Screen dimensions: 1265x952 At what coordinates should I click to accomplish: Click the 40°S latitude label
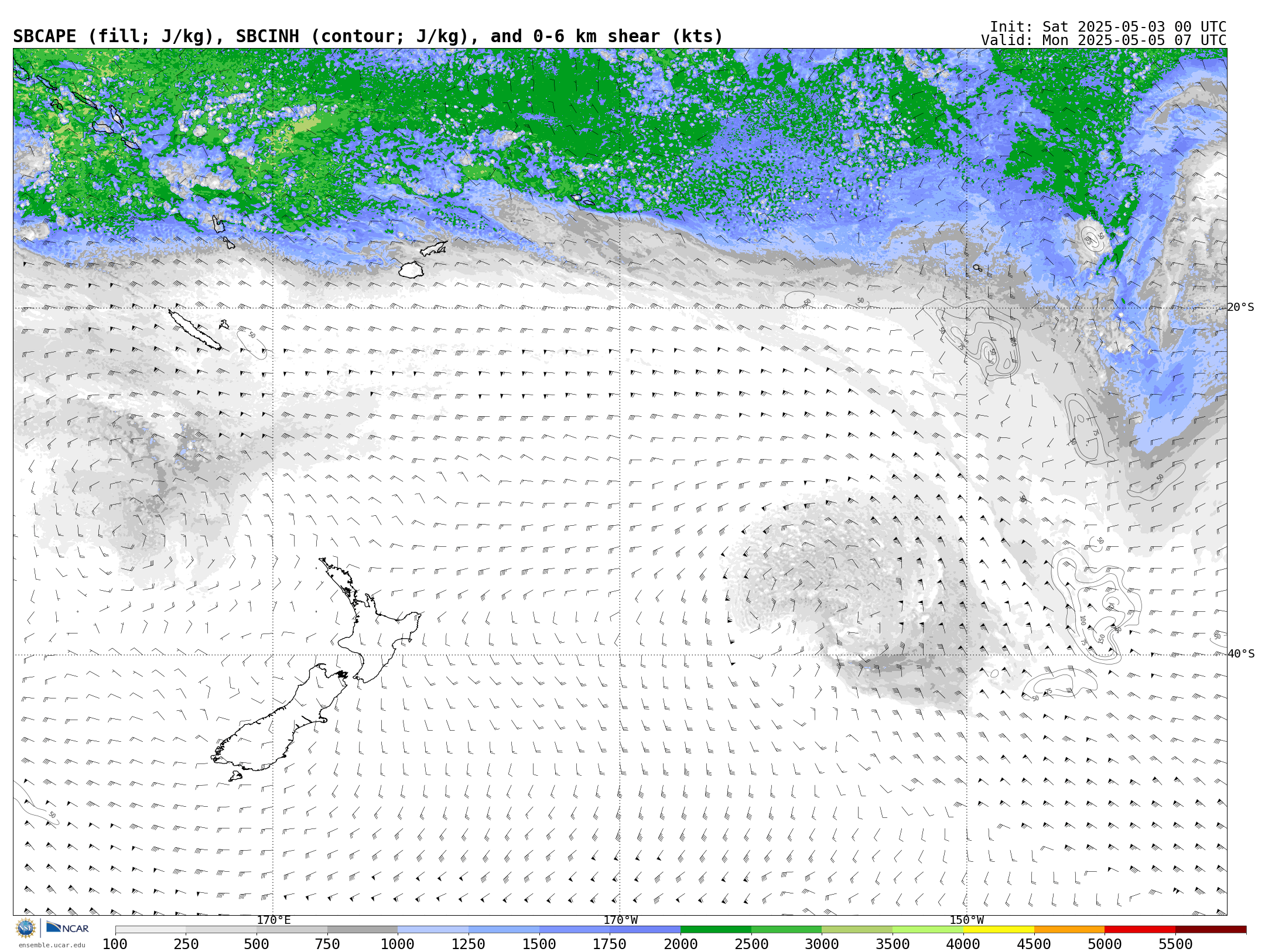[x=1241, y=654]
